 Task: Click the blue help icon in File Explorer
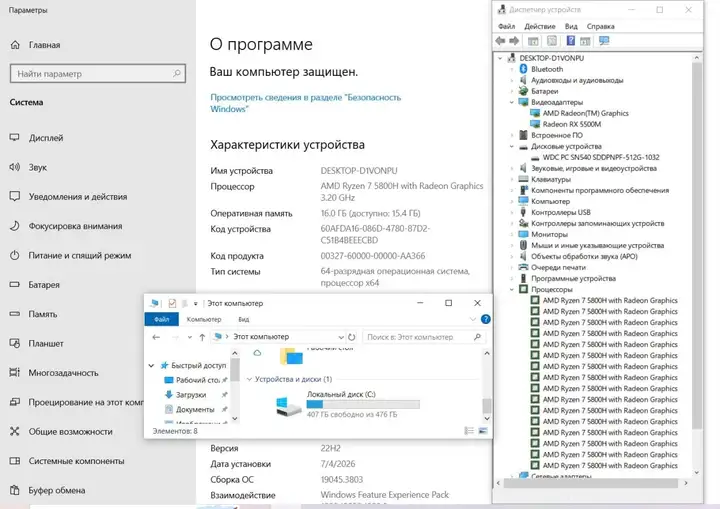click(485, 319)
